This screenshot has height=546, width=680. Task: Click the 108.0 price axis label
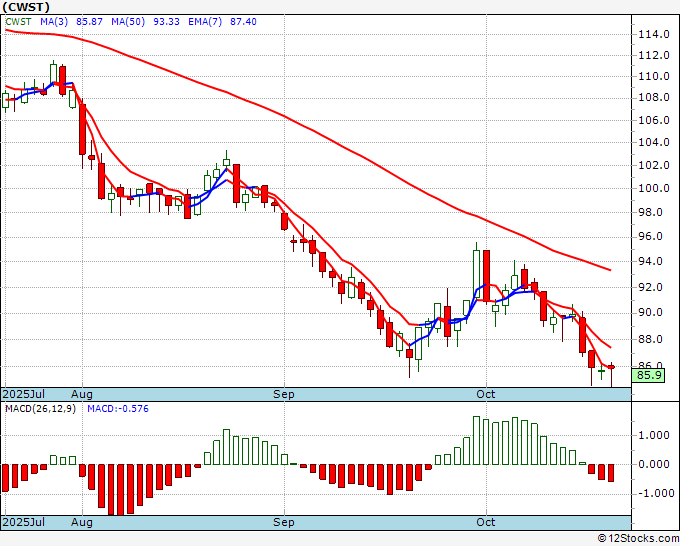(x=654, y=98)
